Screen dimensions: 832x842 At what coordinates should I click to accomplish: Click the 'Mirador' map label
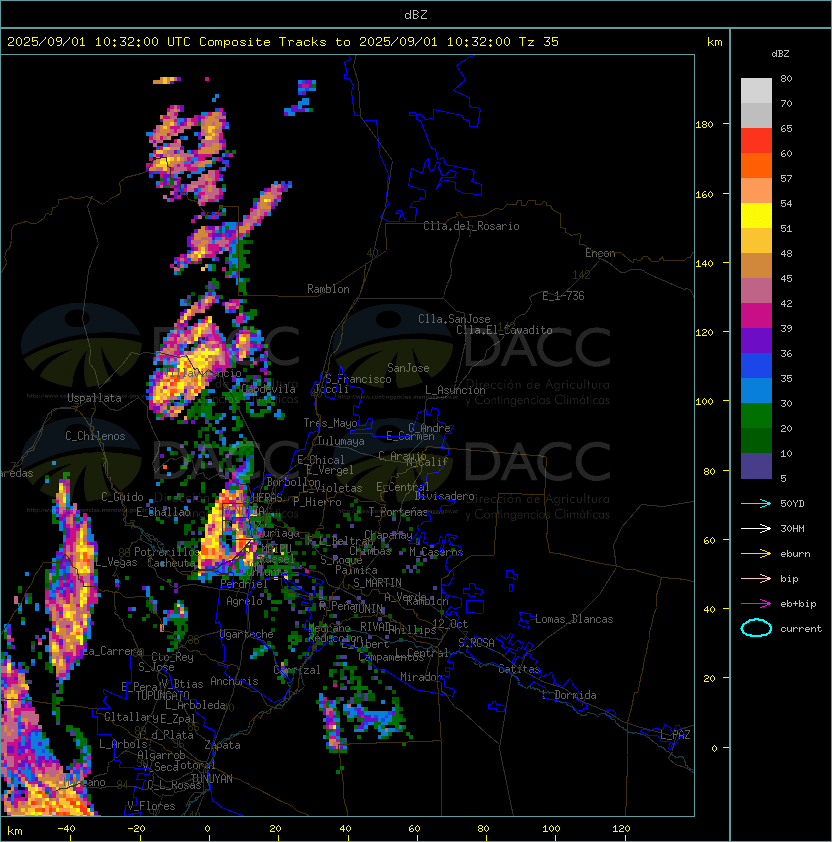coord(422,677)
